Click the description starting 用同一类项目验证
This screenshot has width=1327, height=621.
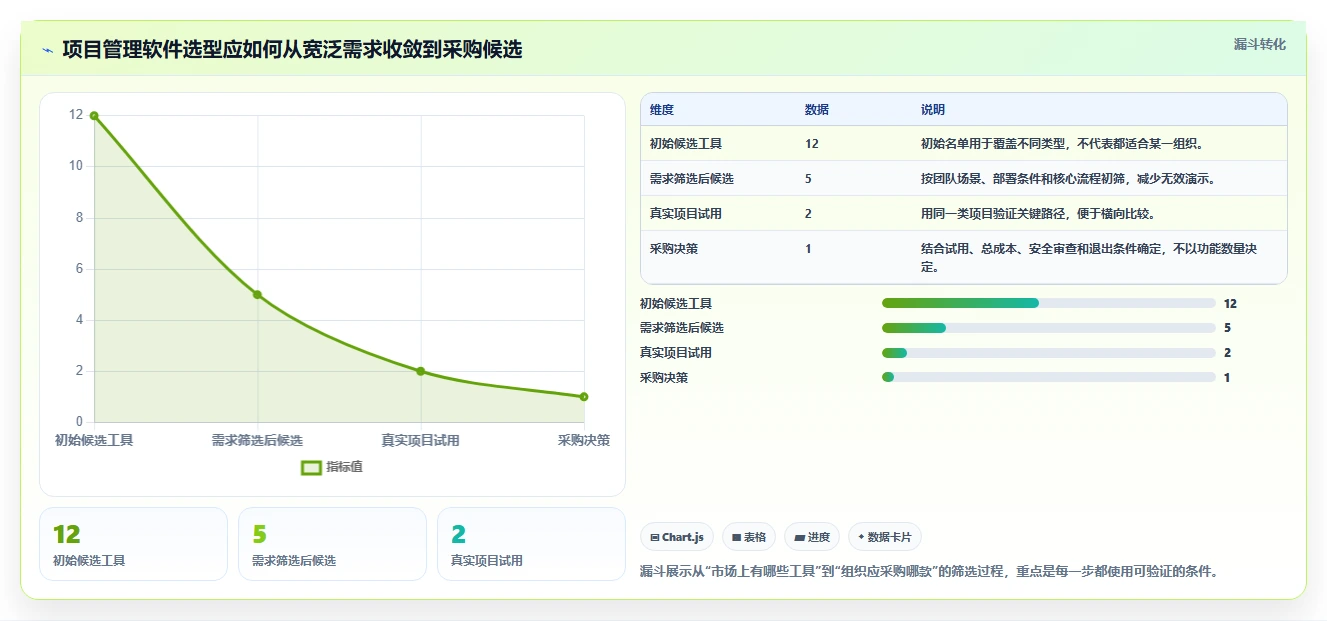click(x=1038, y=214)
